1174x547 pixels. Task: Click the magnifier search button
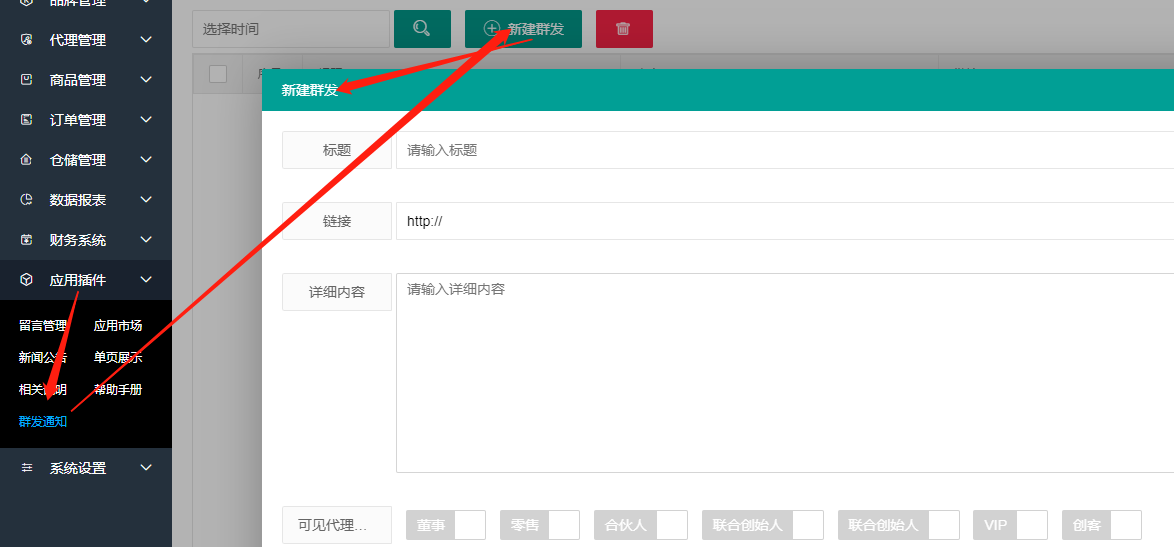coord(422,29)
